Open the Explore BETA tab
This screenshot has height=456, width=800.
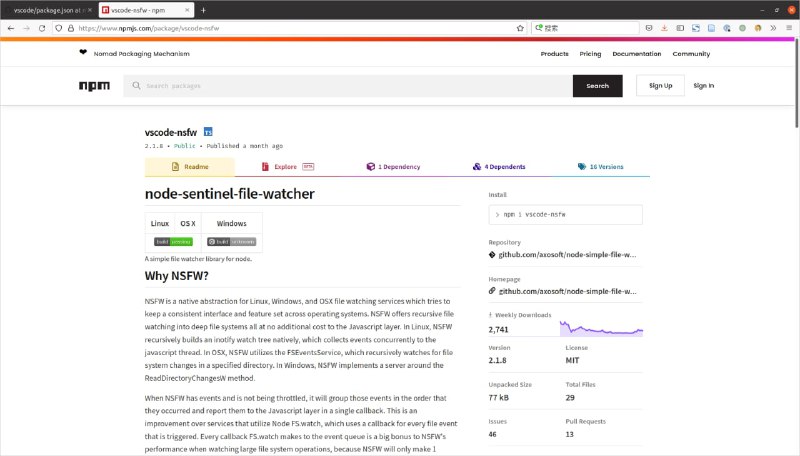coord(287,167)
